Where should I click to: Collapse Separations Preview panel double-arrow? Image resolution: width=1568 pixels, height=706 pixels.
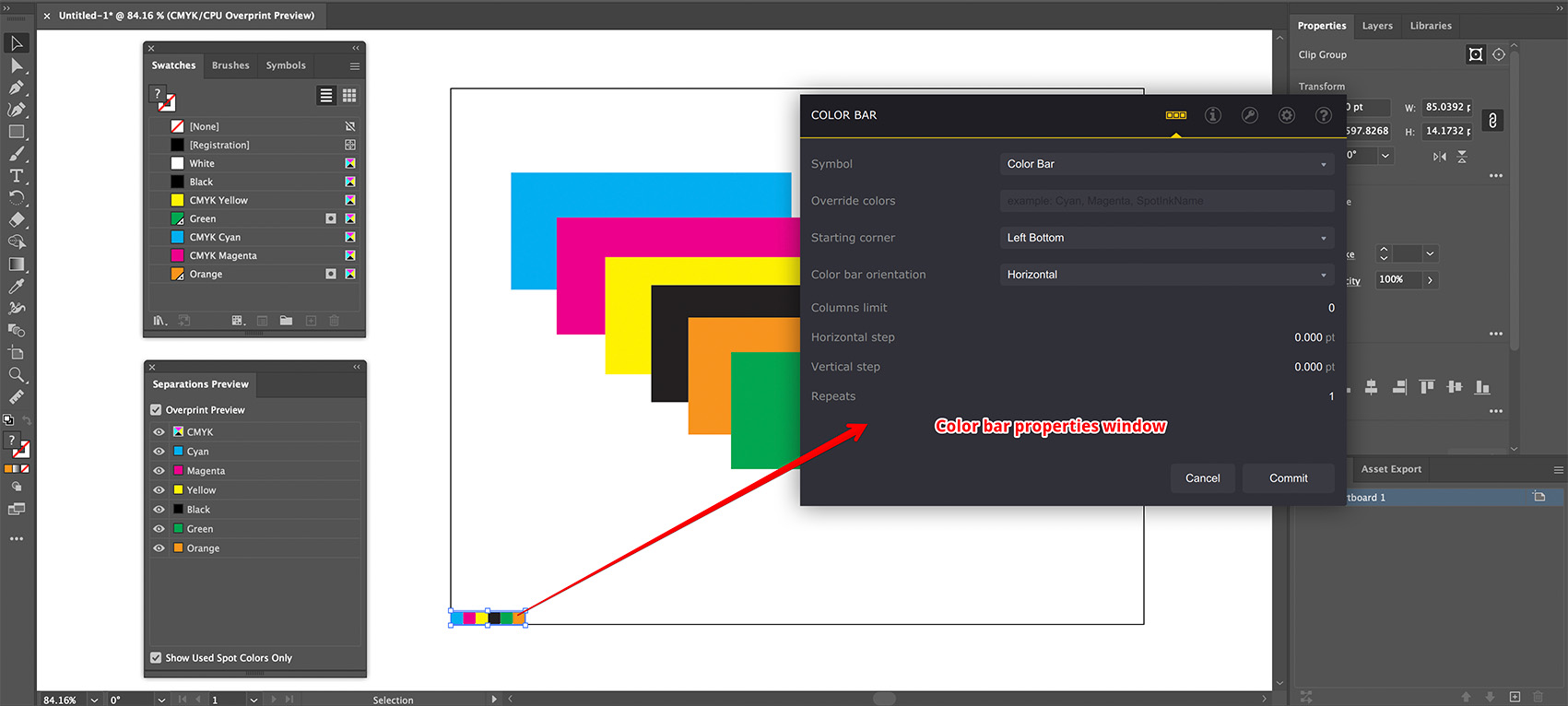point(357,367)
